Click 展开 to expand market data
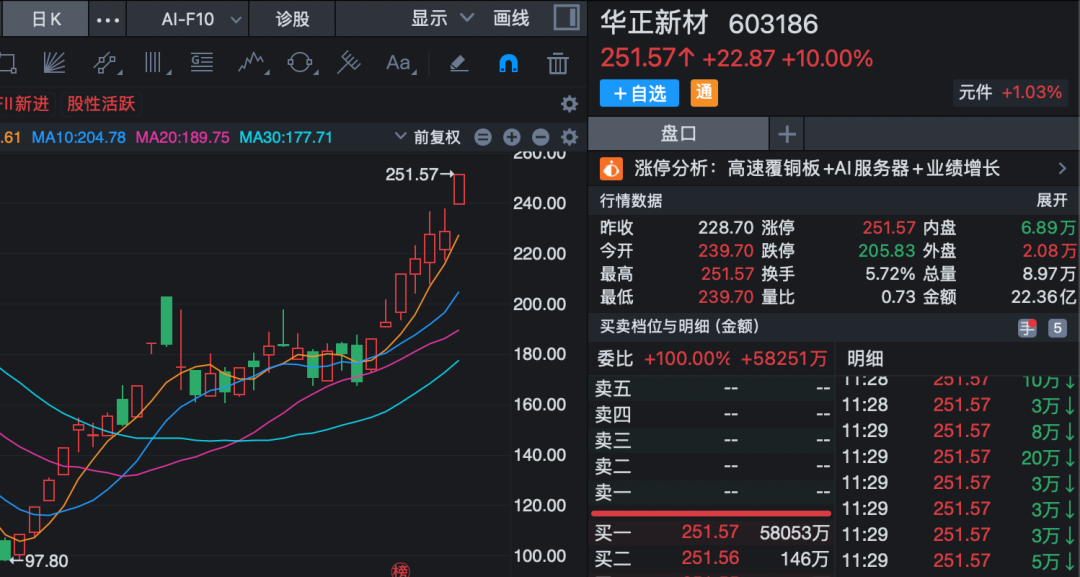This screenshot has height=577, width=1080. tap(1052, 200)
